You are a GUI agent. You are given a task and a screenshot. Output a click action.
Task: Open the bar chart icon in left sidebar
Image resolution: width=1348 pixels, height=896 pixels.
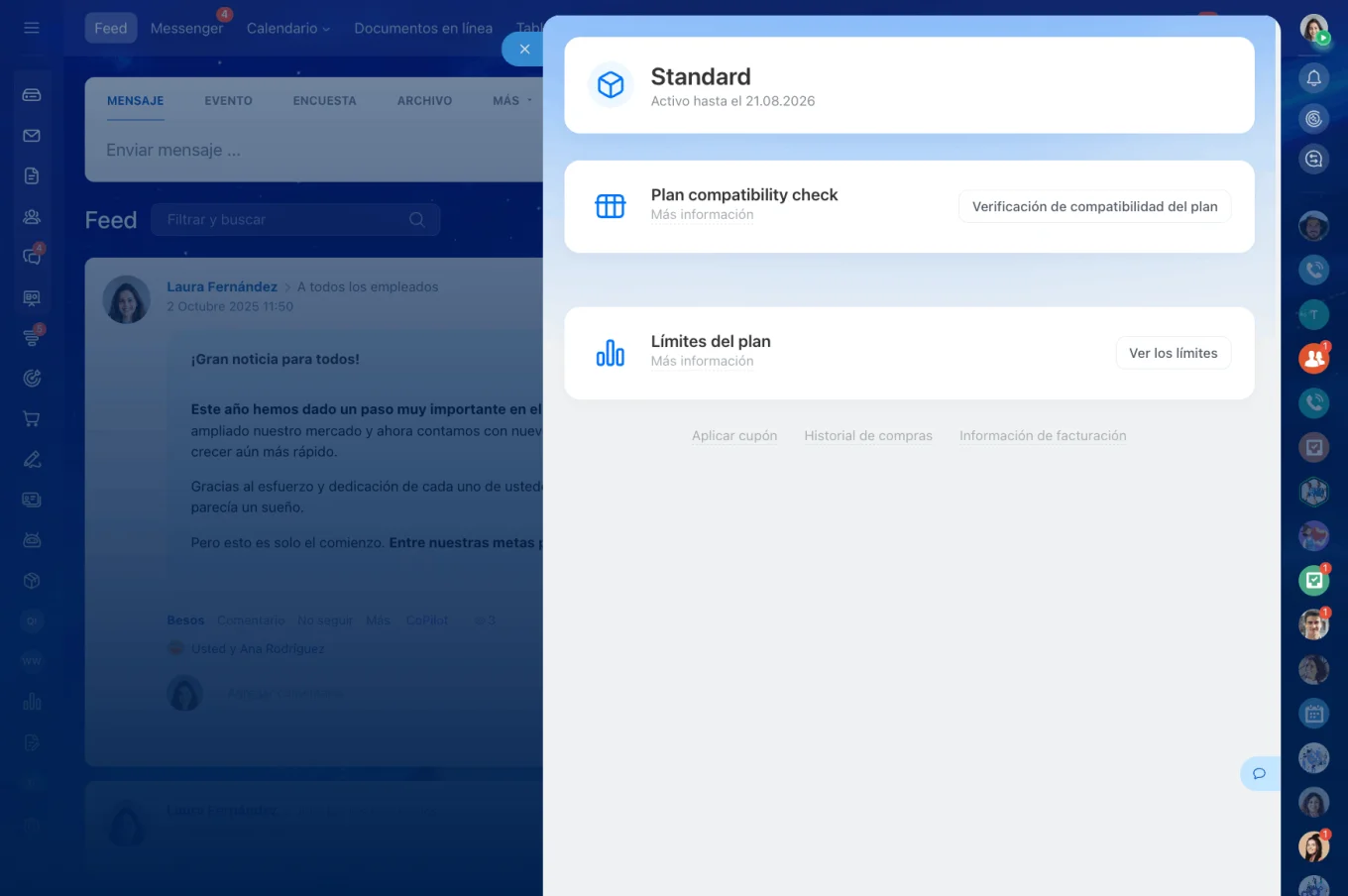pos(32,702)
